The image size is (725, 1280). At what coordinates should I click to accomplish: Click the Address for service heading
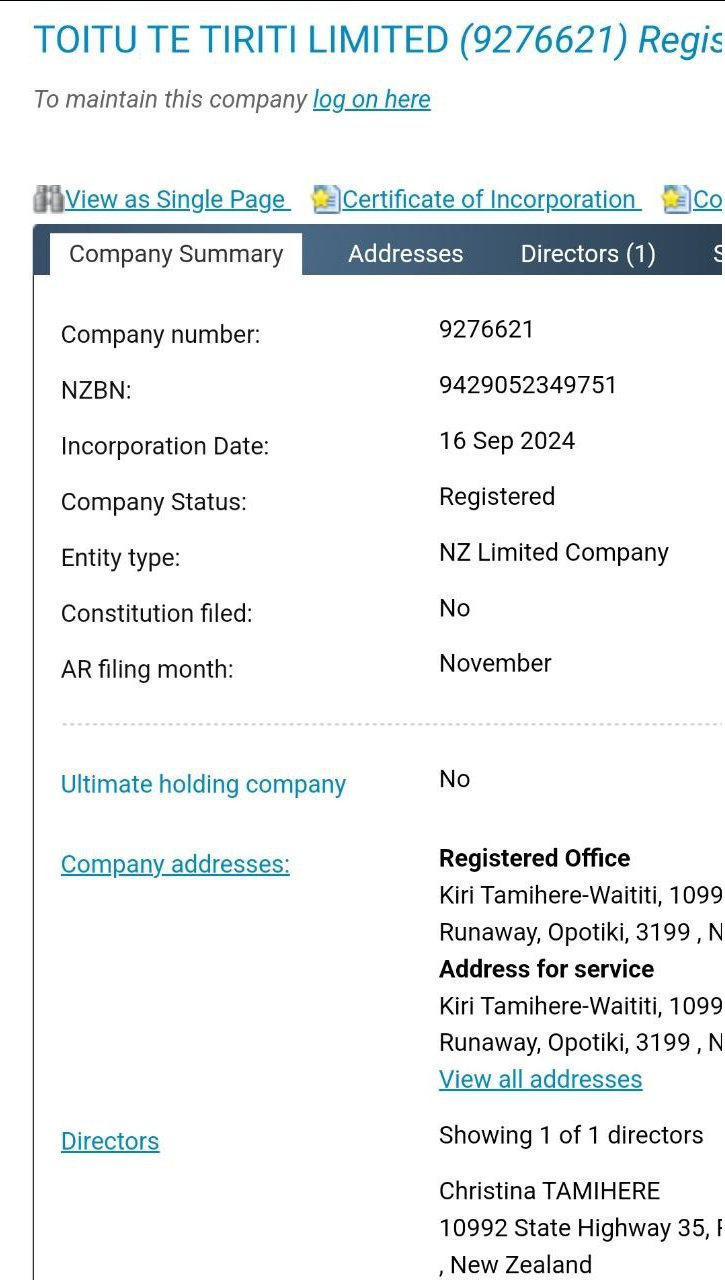[x=546, y=969]
